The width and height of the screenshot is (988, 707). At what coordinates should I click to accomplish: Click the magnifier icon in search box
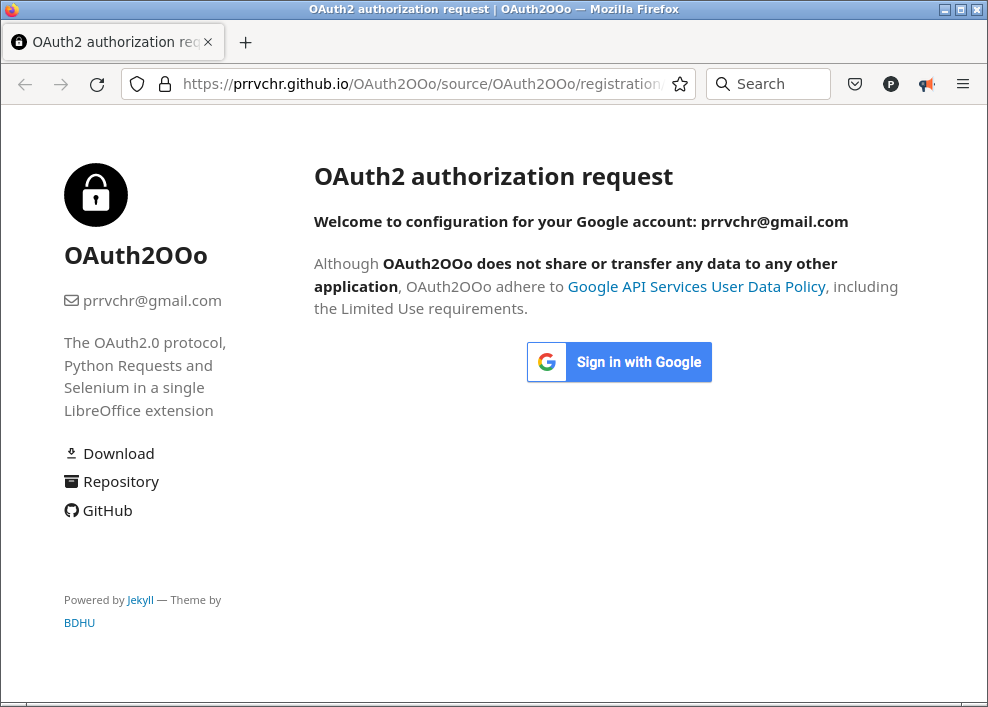pos(723,84)
